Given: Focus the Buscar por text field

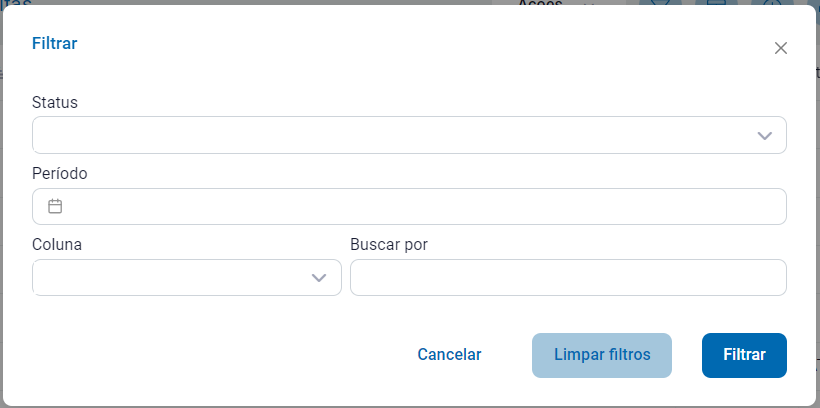Looking at the screenshot, I should coord(568,278).
